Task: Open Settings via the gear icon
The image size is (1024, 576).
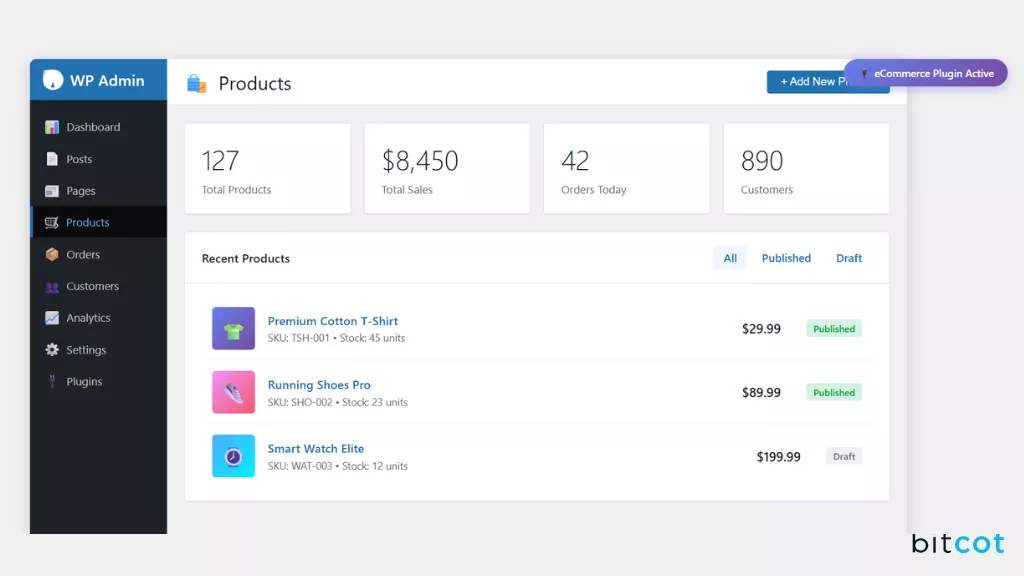Action: (53, 349)
